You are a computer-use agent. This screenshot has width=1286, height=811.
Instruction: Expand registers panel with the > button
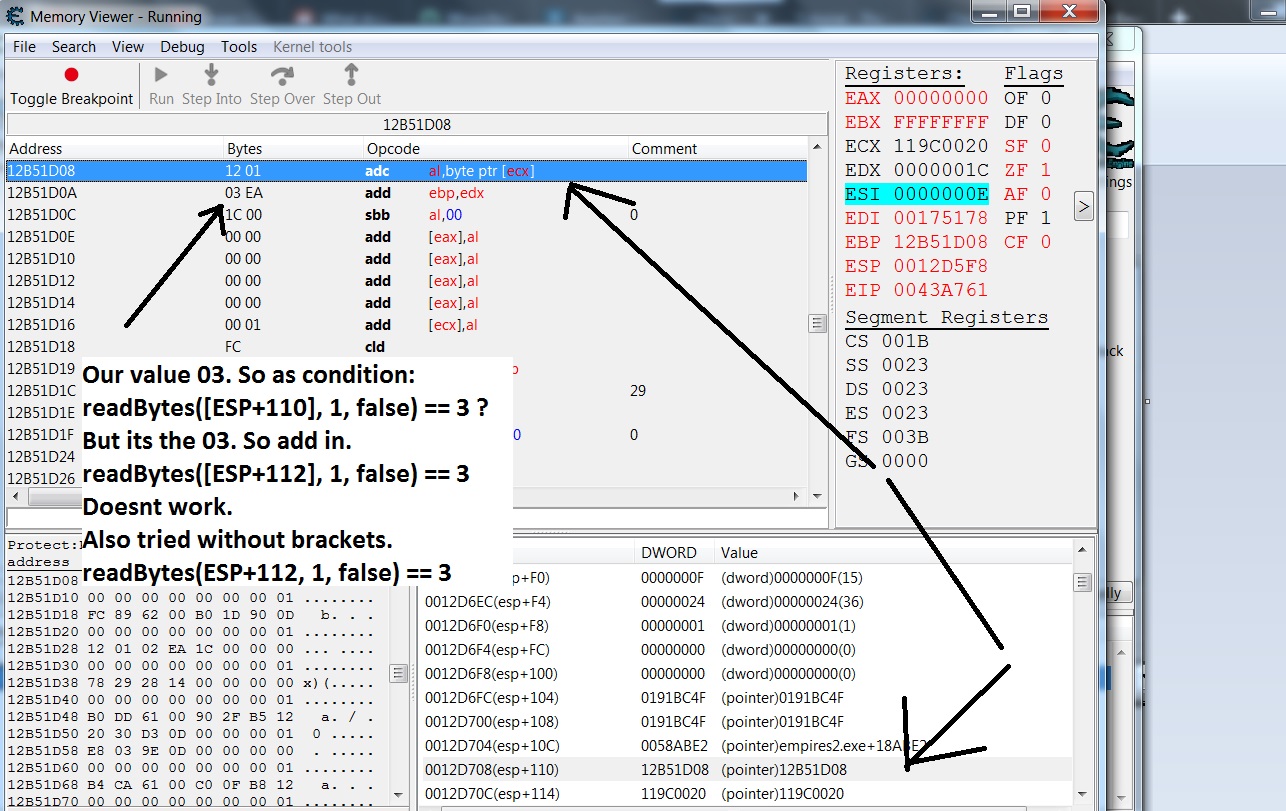click(x=1083, y=206)
